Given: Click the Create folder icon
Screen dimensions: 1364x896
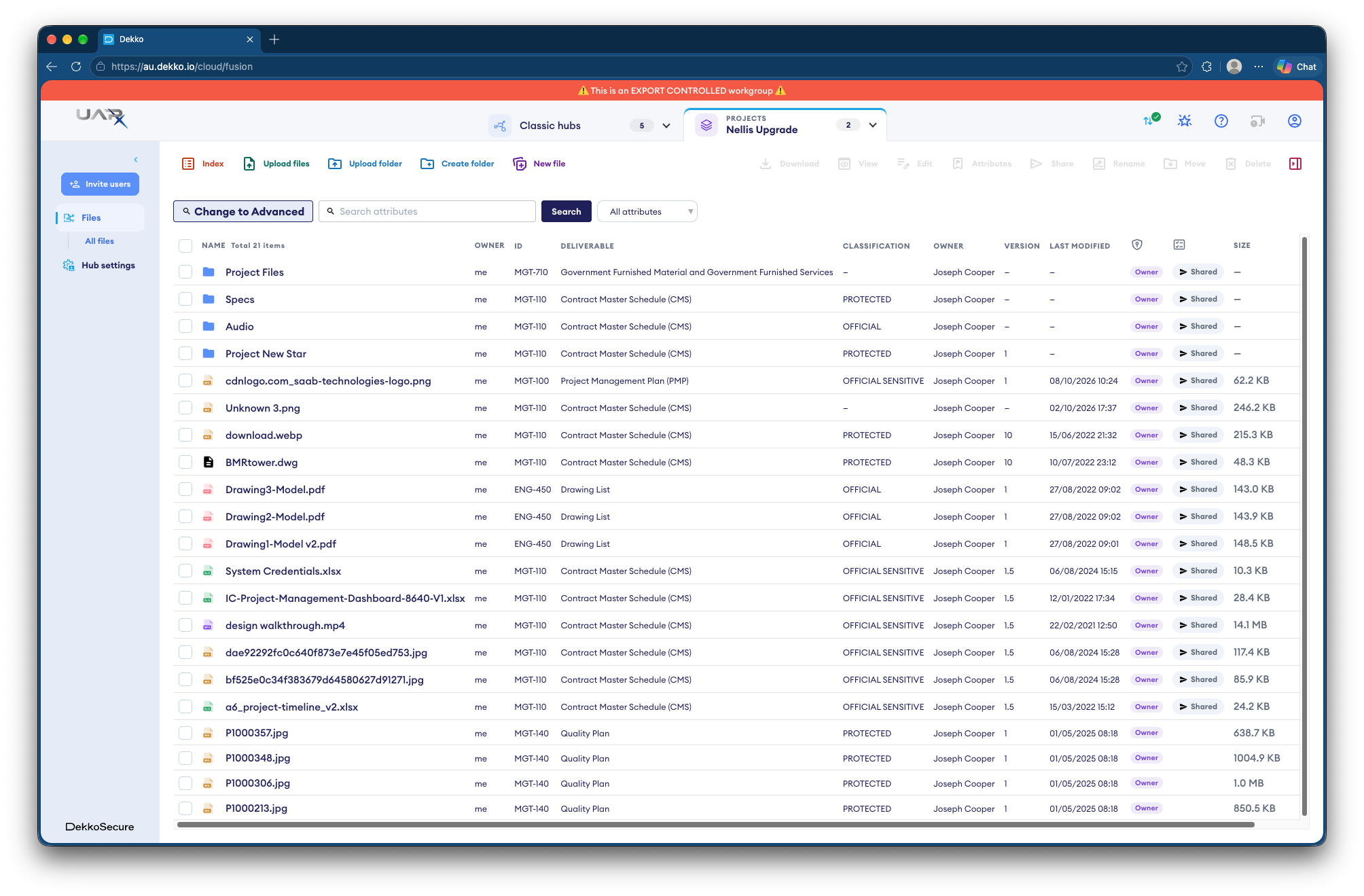Looking at the screenshot, I should pyautogui.click(x=427, y=164).
